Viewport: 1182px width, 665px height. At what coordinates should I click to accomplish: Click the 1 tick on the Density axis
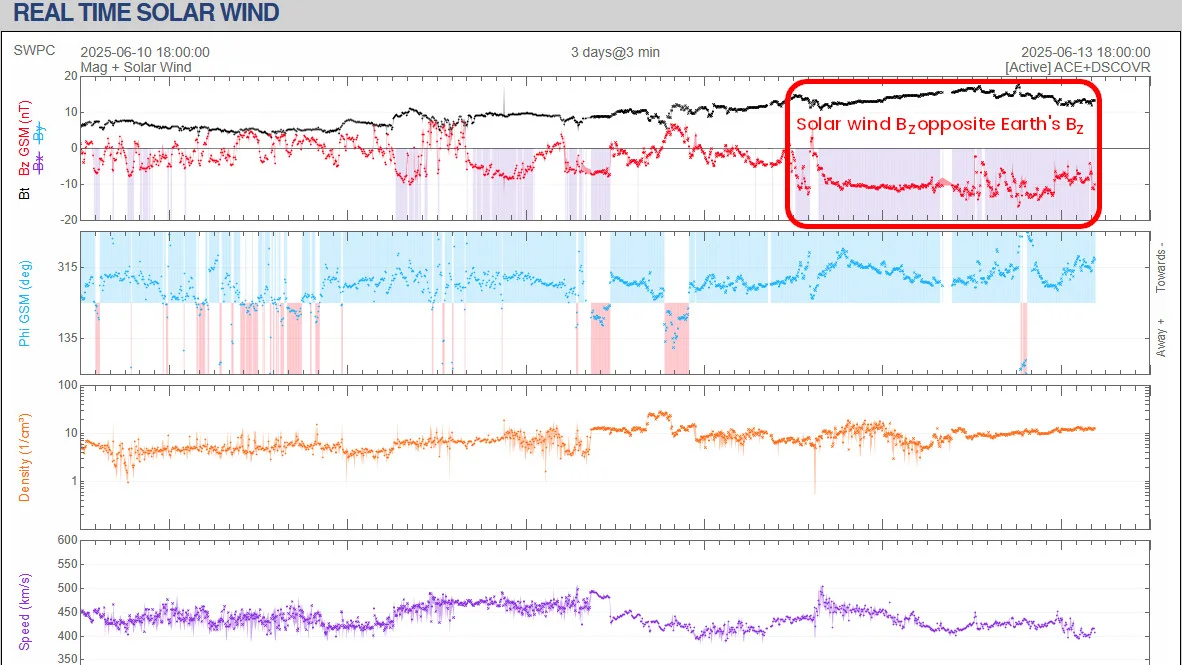click(x=74, y=481)
